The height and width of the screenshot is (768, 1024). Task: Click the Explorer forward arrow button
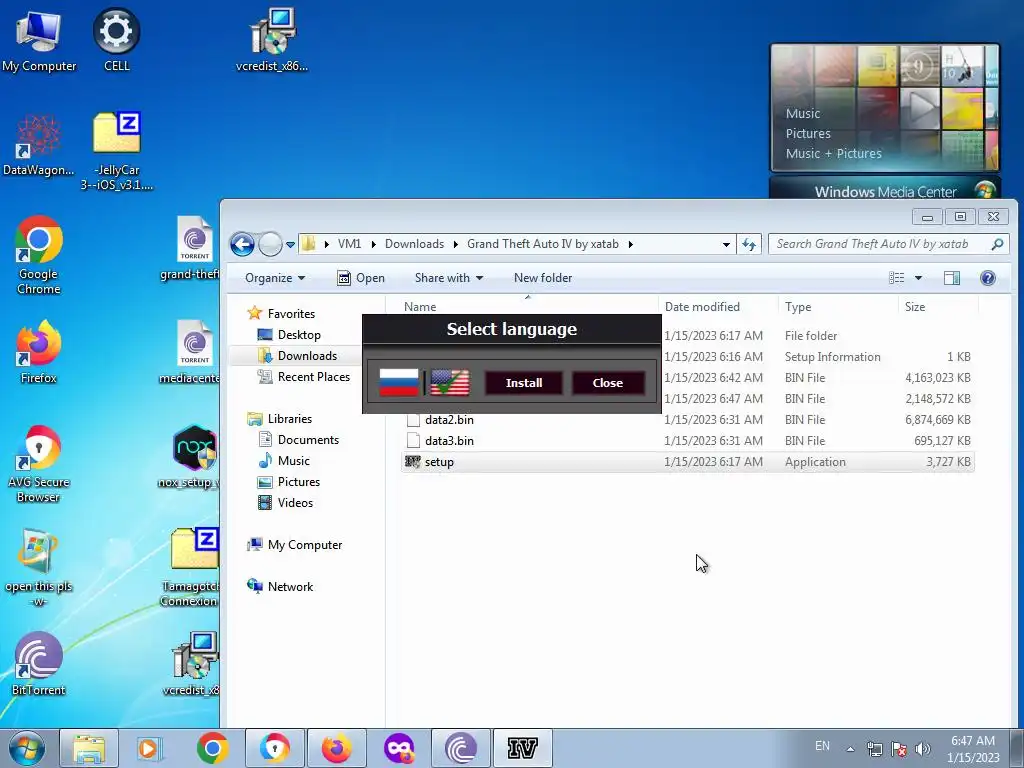coord(270,244)
